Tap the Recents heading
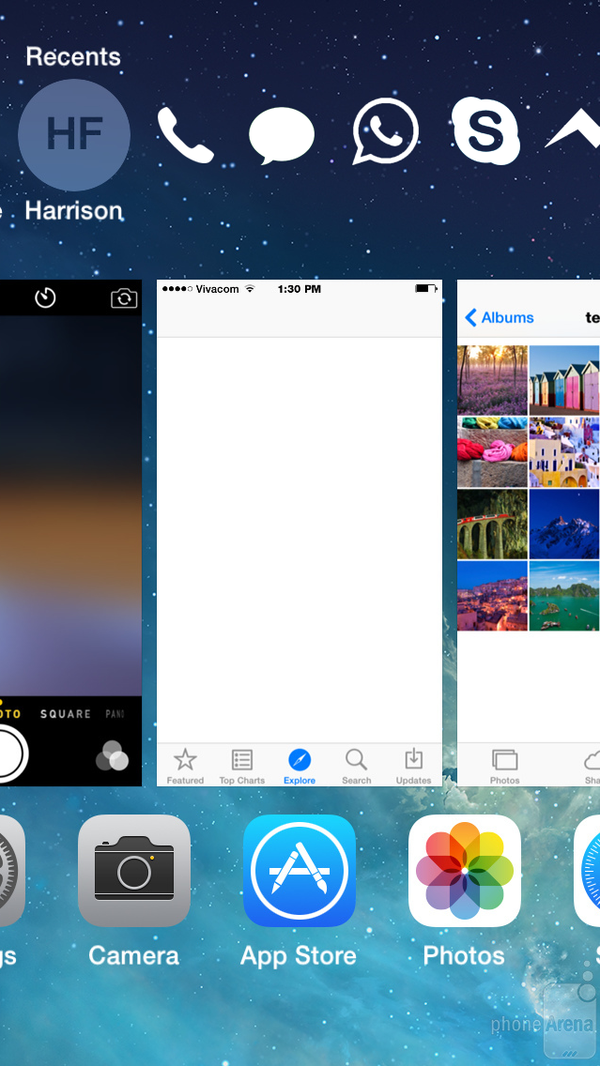 tap(73, 56)
